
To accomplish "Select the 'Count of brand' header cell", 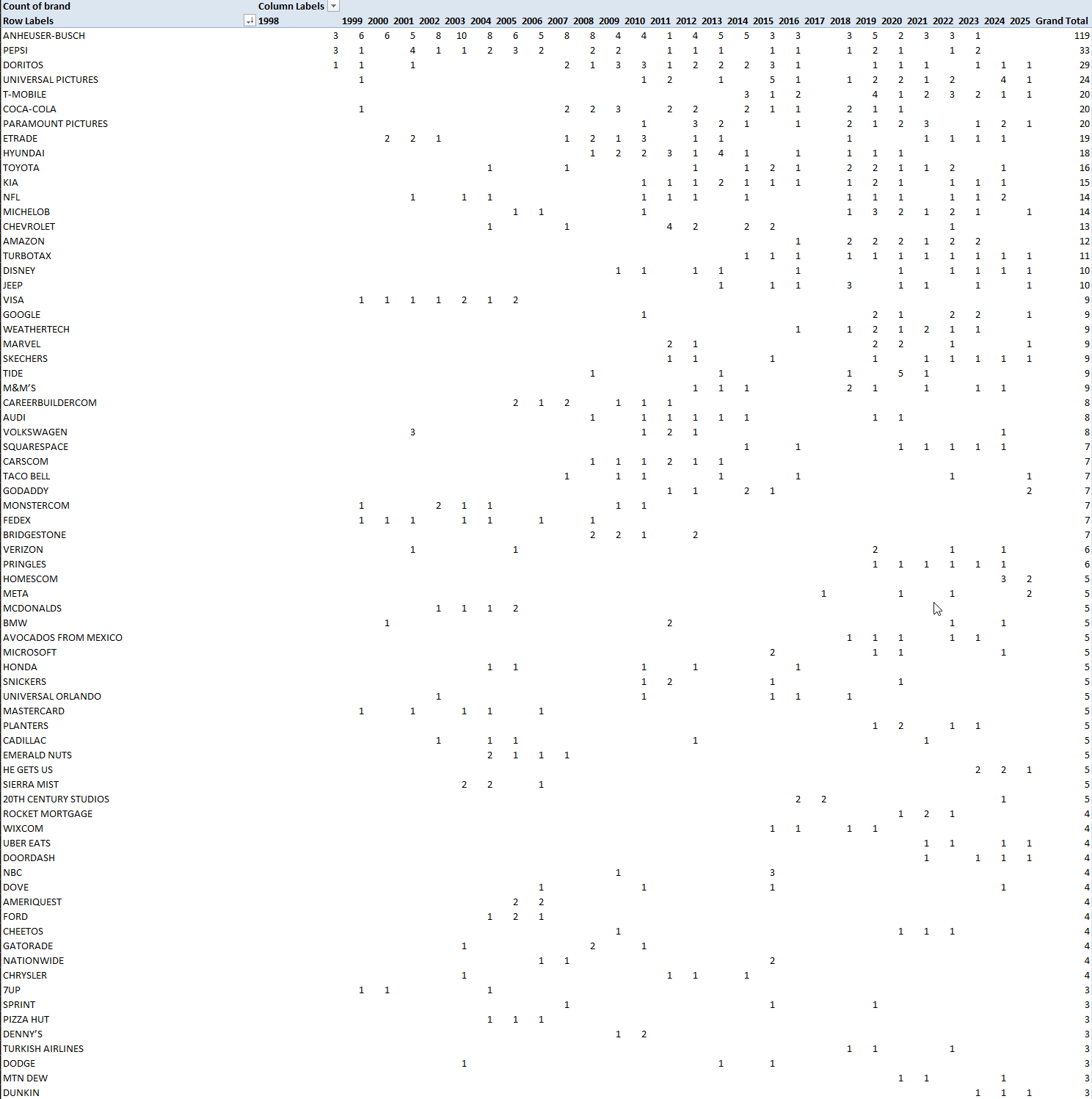I will tap(37, 6).
